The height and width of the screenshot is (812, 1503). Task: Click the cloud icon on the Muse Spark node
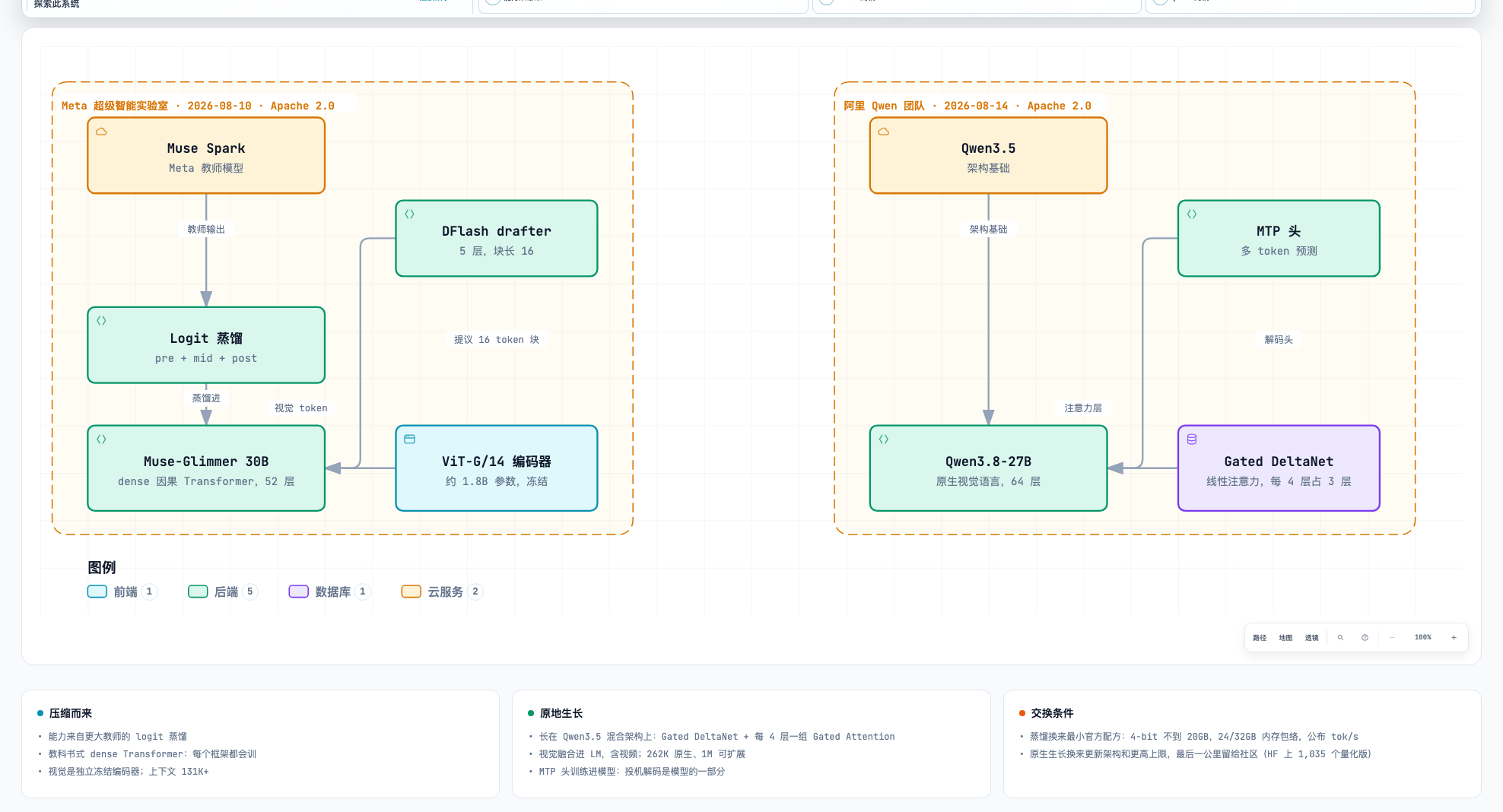[x=101, y=132]
